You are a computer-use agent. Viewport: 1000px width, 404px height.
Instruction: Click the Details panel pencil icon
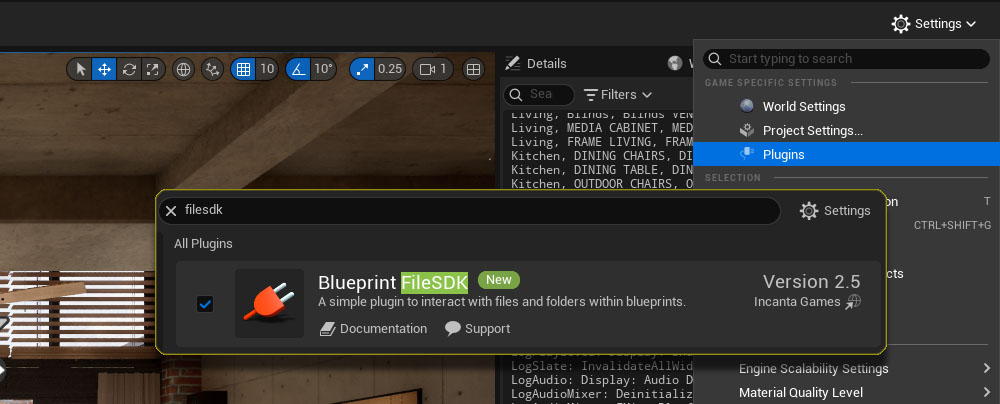[x=512, y=63]
